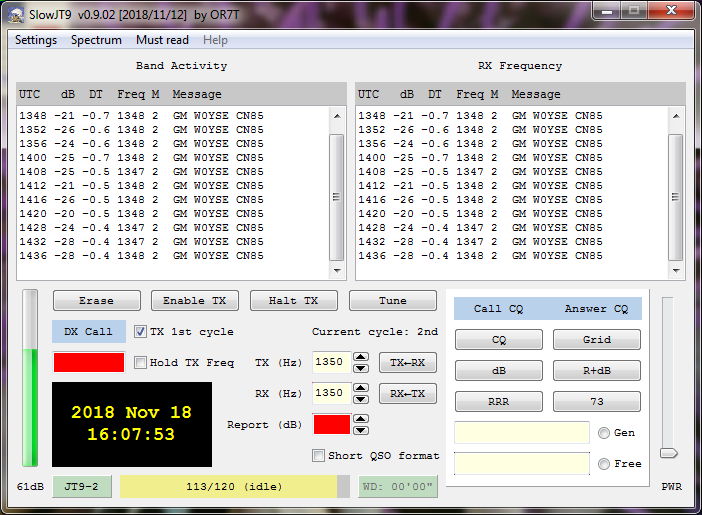Click the TX (Hz) 1350 input field

pos(331,362)
